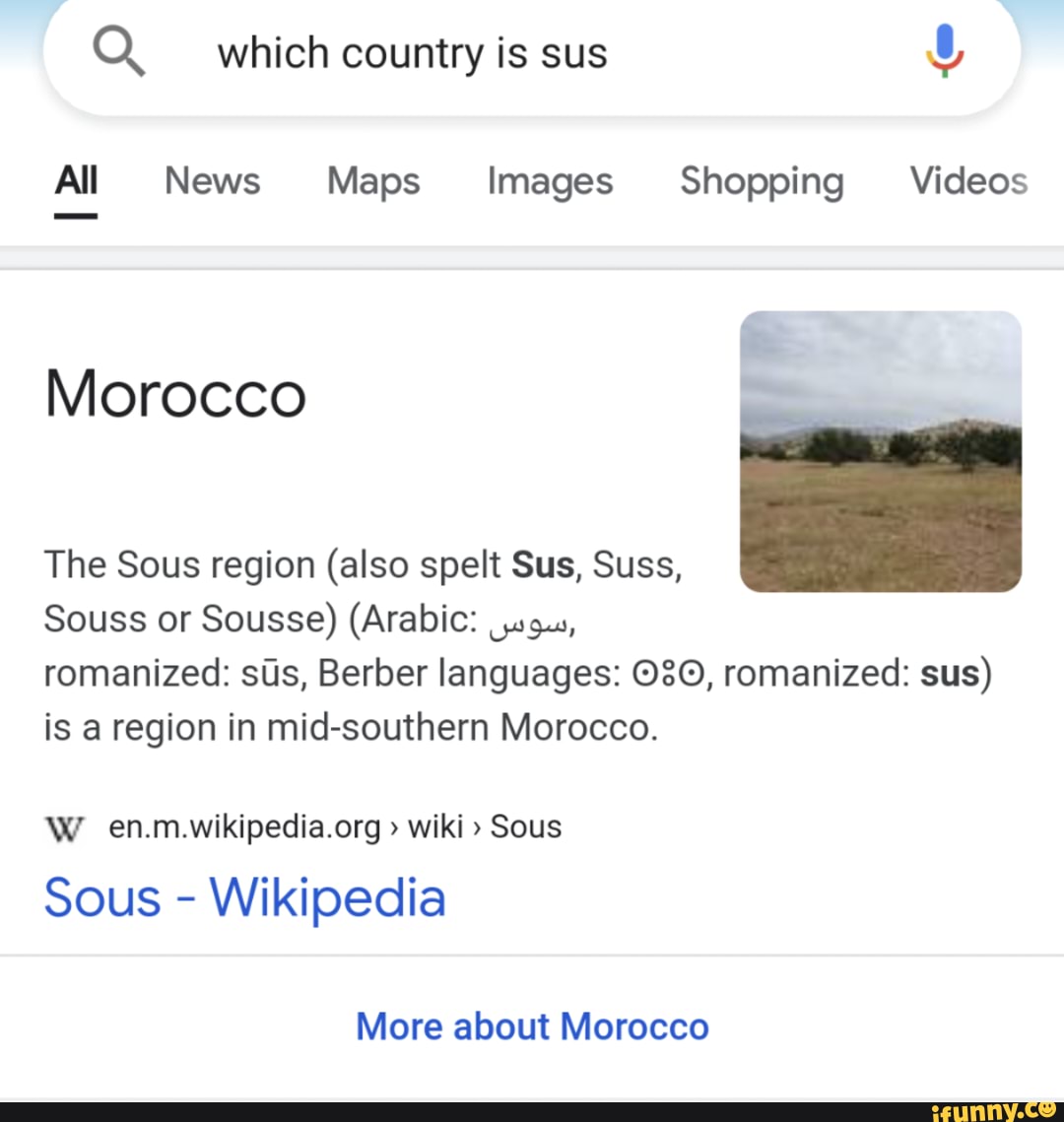The image size is (1064, 1122).
Task: Select the All results tab
Action: (75, 181)
